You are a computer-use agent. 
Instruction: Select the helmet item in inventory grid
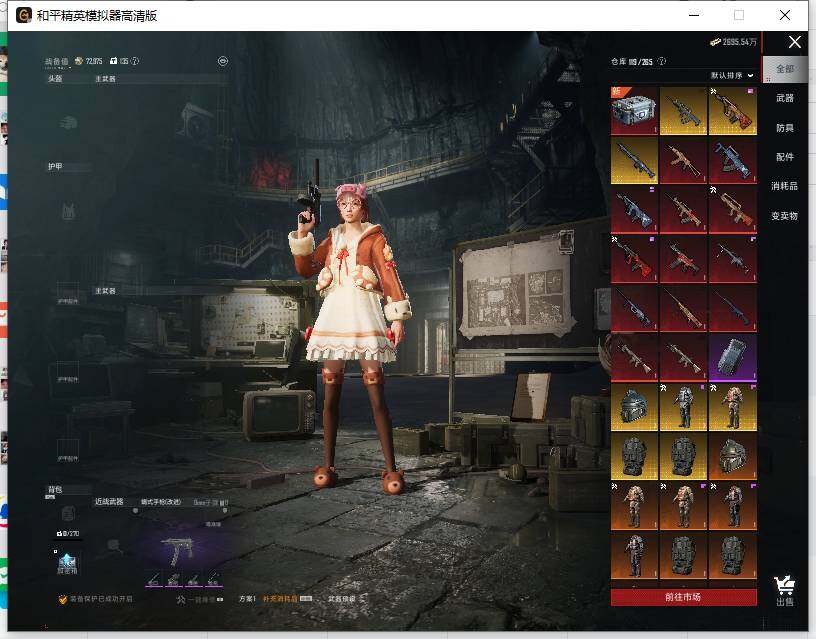click(x=634, y=407)
